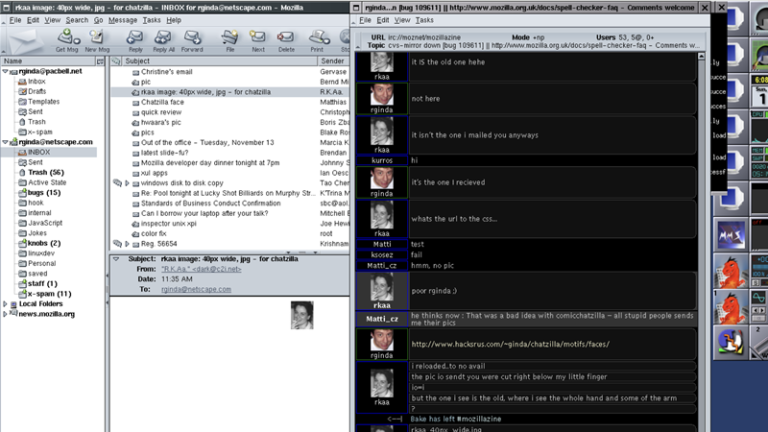Delete the selected message
This screenshot has height=432, width=768.
(x=286, y=38)
